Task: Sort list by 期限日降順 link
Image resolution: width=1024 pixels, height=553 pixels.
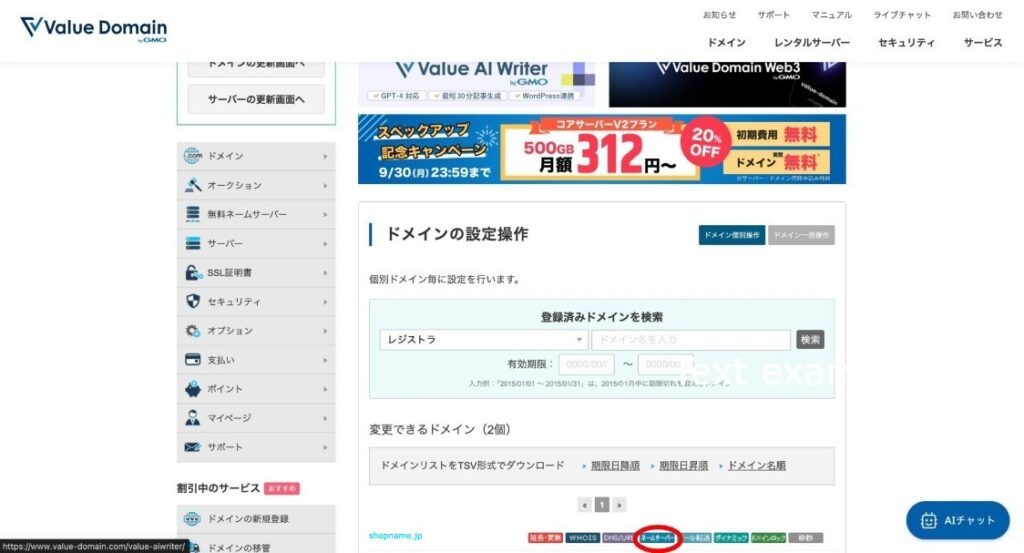Action: [x=615, y=466]
